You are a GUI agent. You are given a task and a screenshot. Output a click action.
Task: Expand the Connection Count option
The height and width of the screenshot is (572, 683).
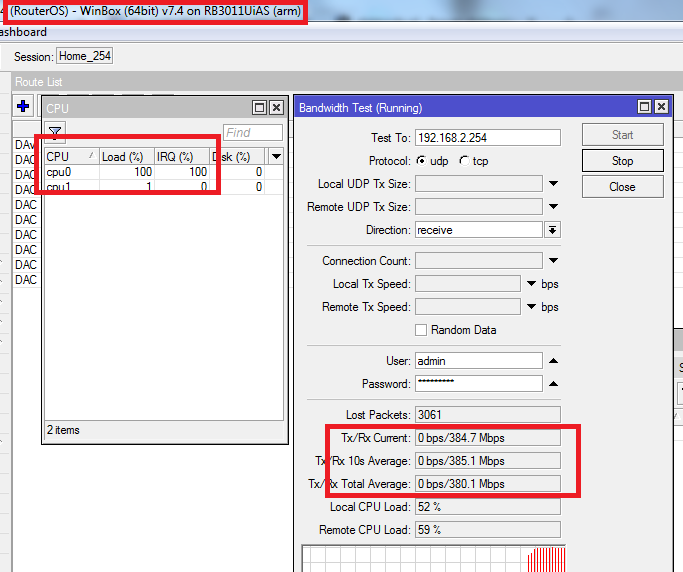click(x=553, y=261)
